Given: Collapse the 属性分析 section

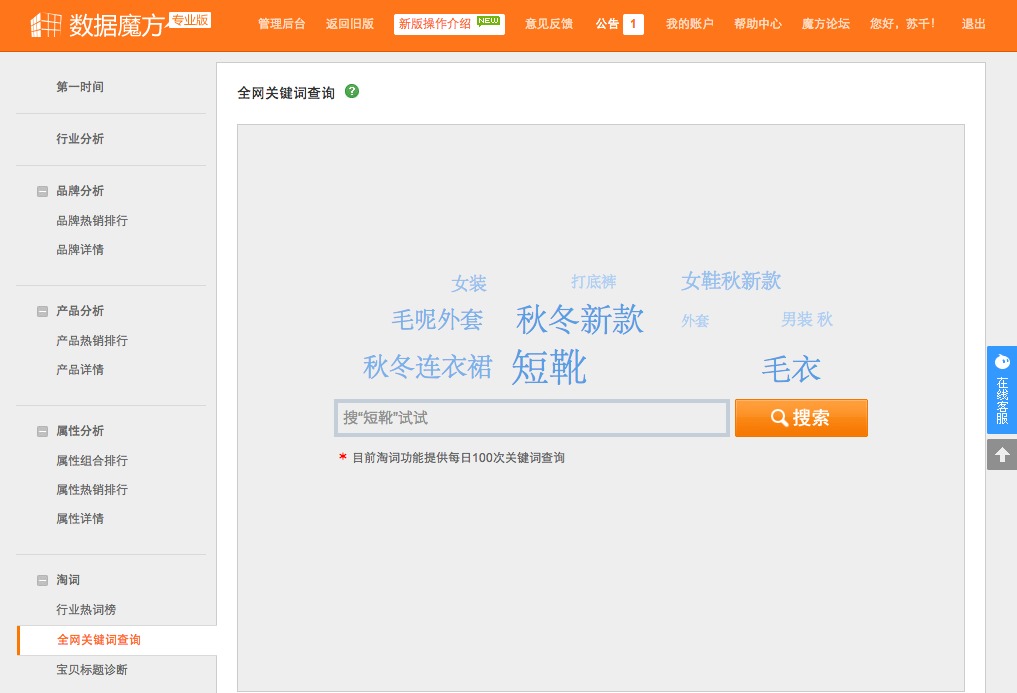Looking at the screenshot, I should click(42, 431).
